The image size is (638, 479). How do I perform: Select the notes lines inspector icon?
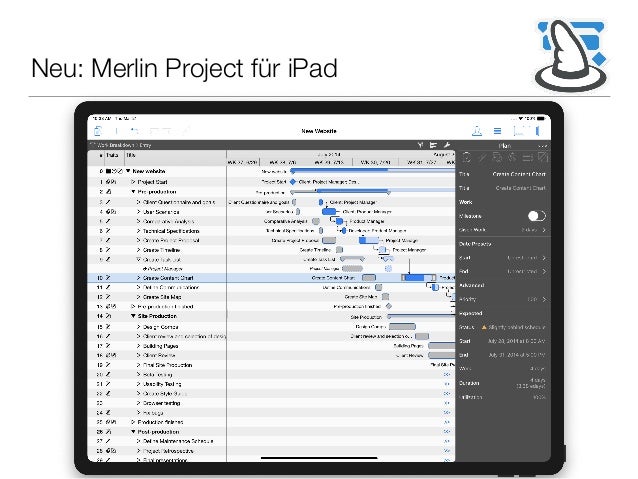click(527, 157)
